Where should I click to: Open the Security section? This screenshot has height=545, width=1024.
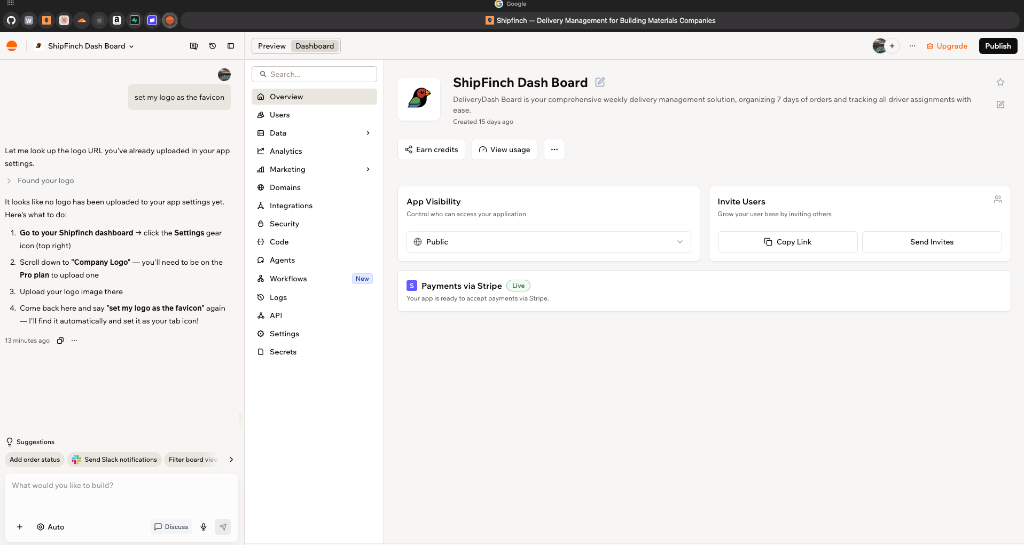[x=314, y=224]
